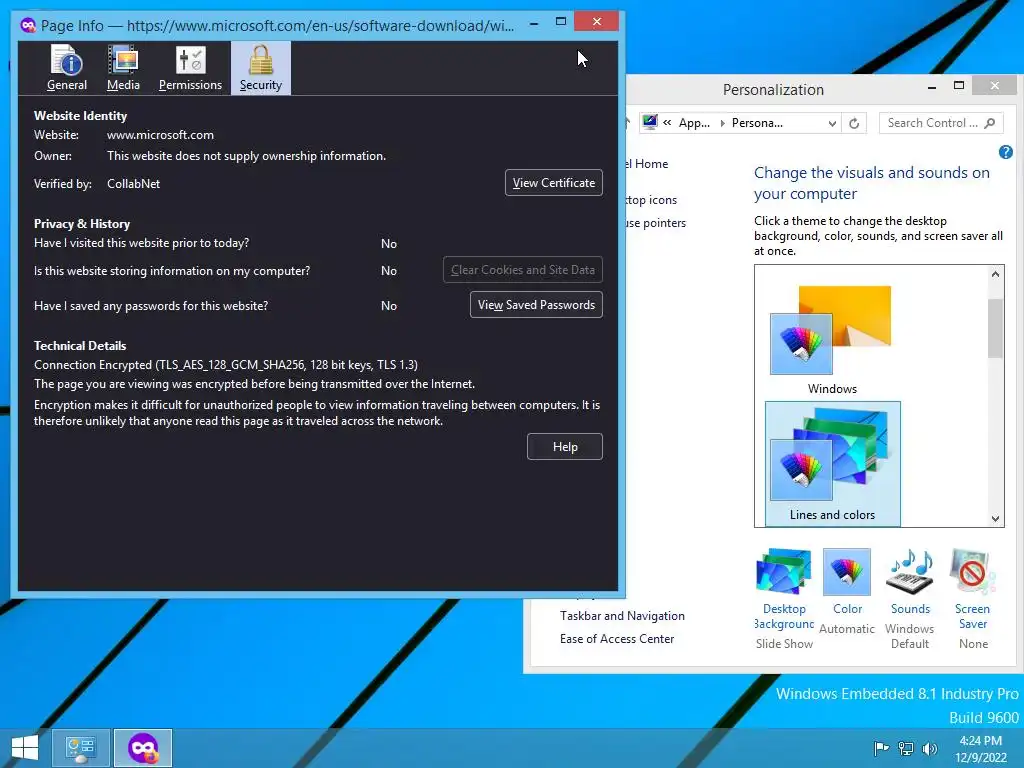This screenshot has height=768, width=1024.
Task: Select the Lines and colors theme
Action: pyautogui.click(x=832, y=463)
